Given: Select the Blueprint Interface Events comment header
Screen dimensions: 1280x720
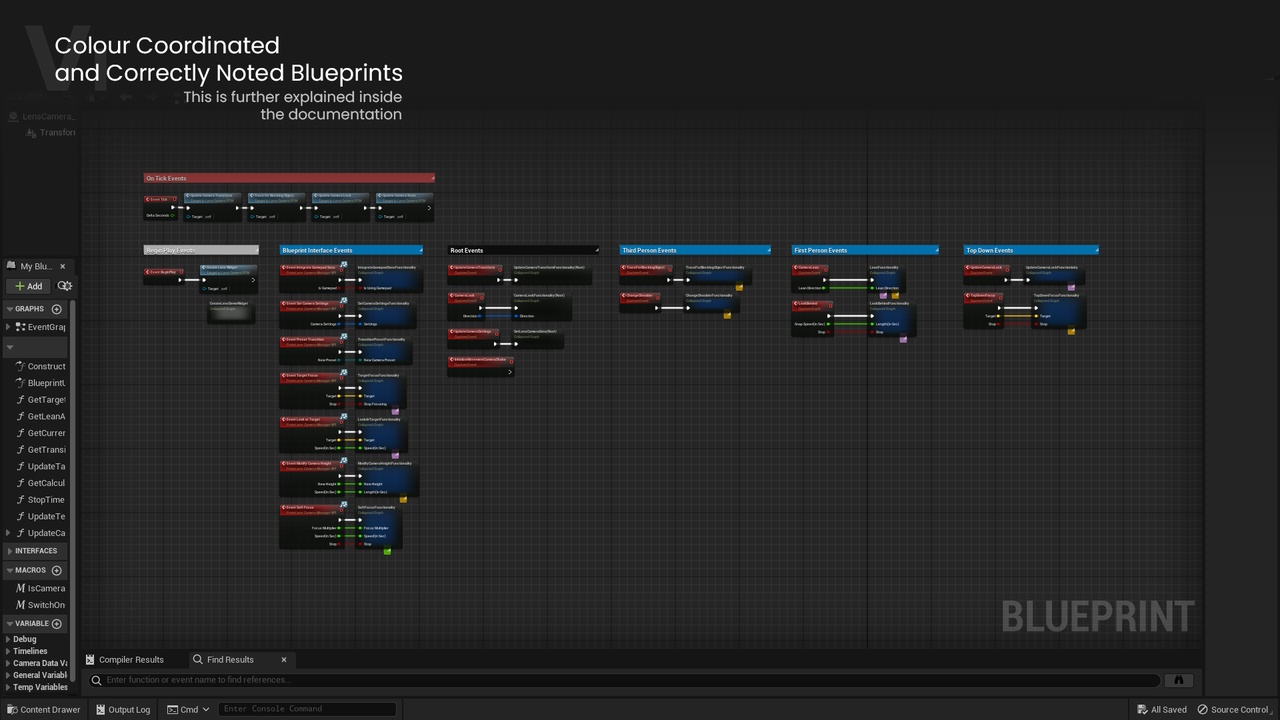Looking at the screenshot, I should pyautogui.click(x=351, y=250).
